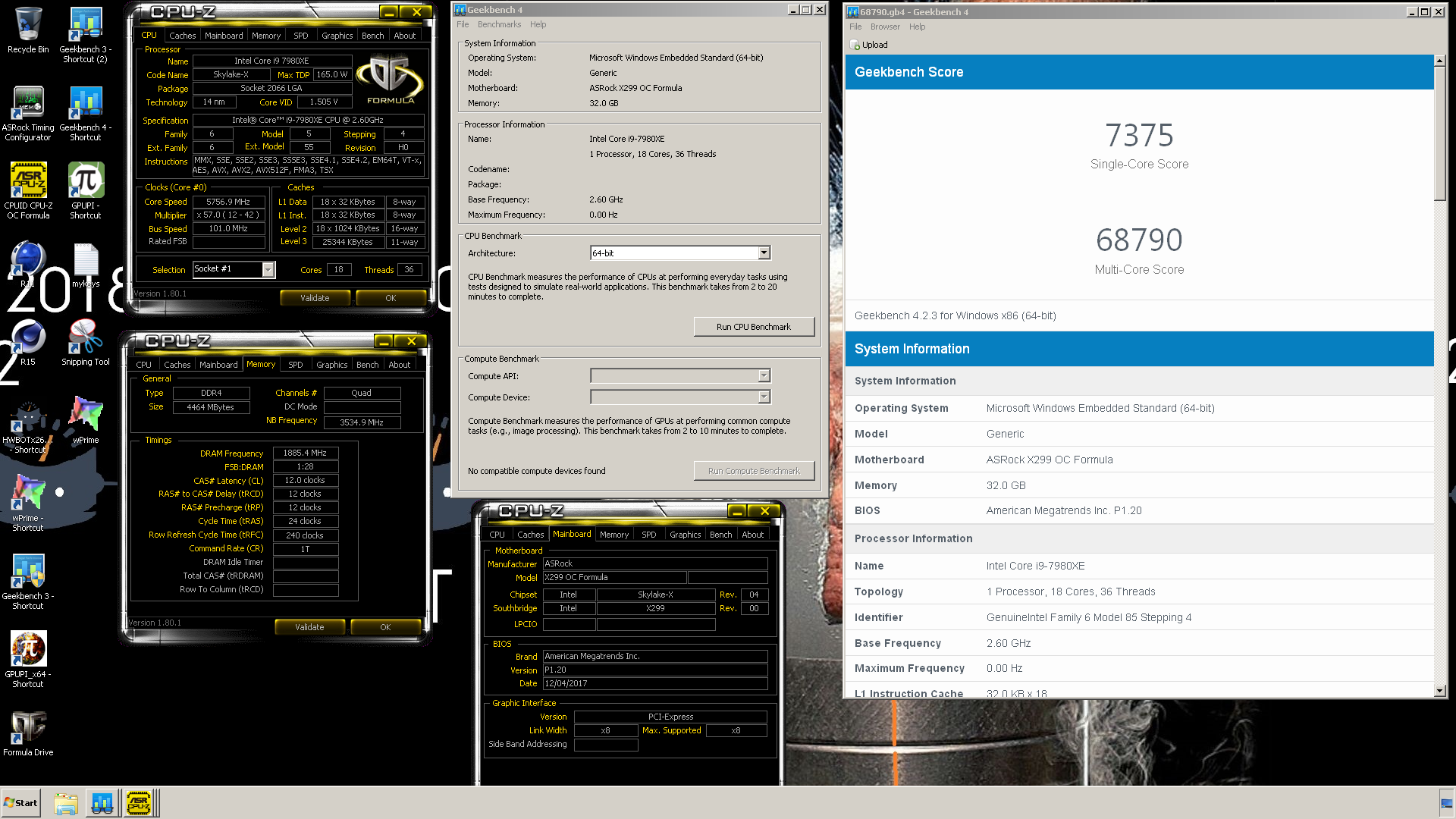Click scrollbar up arrow in Geekbench results
This screenshot has width=1456, height=819.
(1440, 61)
